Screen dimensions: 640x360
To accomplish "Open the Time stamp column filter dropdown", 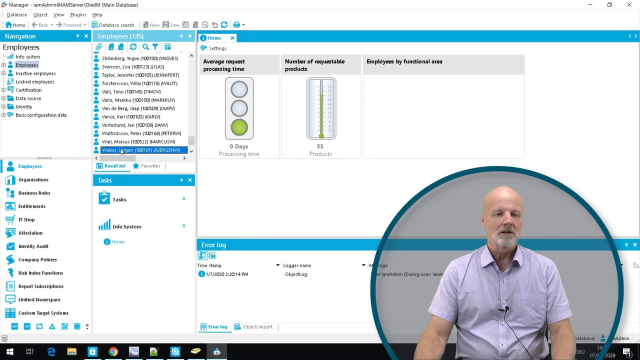I will point(278,265).
